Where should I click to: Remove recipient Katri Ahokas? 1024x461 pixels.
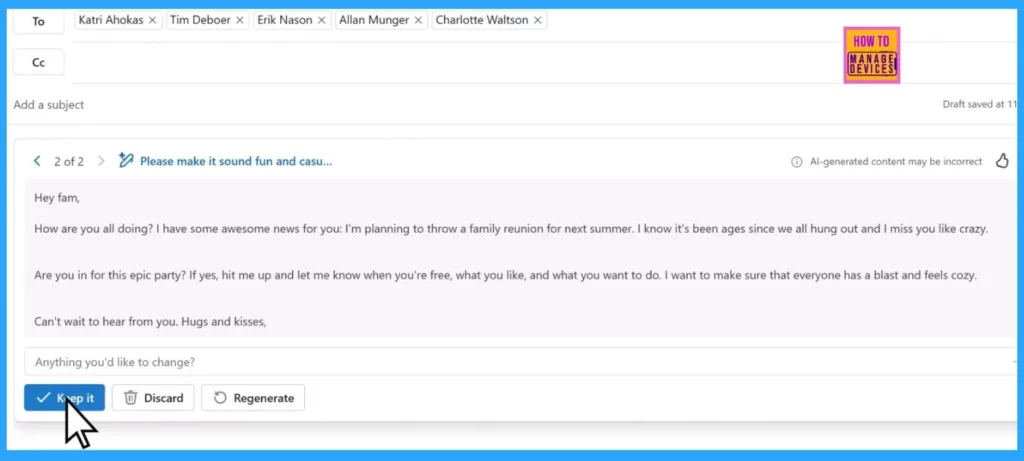coord(152,20)
